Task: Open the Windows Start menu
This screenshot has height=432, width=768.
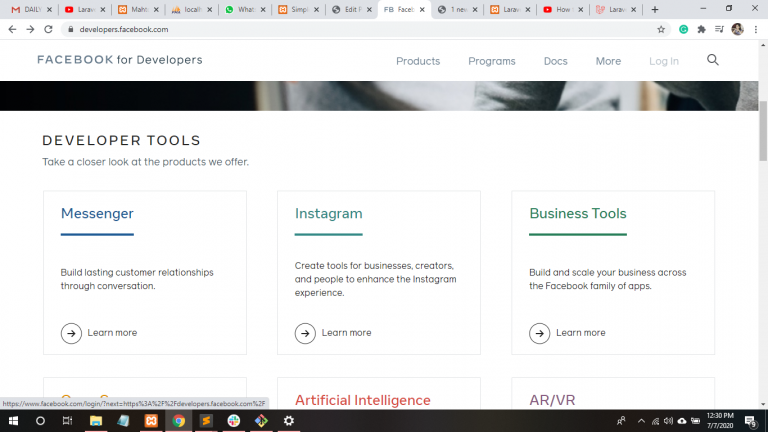Action: (13, 421)
